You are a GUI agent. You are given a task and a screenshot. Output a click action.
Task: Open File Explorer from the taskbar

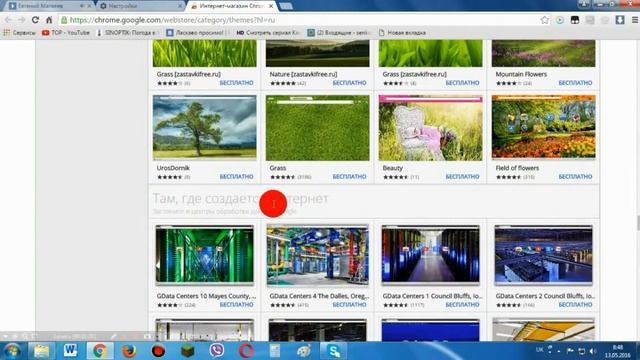[41, 351]
